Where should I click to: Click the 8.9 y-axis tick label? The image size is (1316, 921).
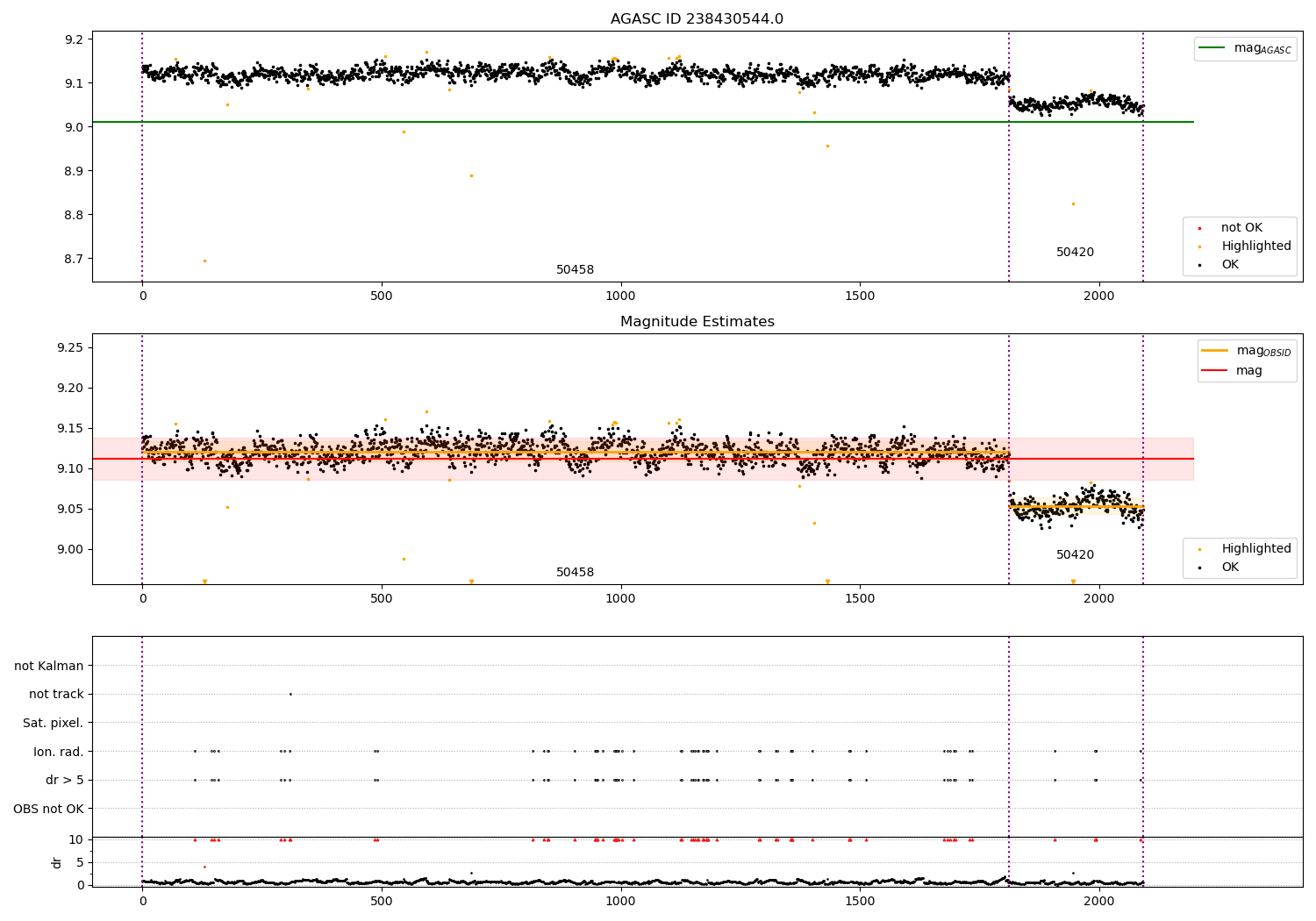tap(74, 171)
